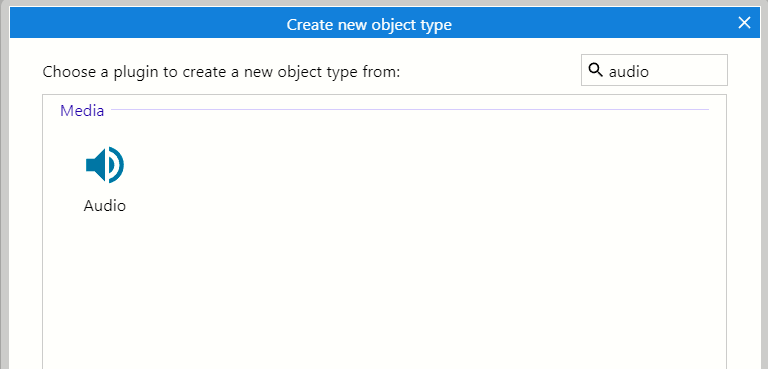Close the Create new object type dialog
The width and height of the screenshot is (768, 369).
tap(744, 23)
